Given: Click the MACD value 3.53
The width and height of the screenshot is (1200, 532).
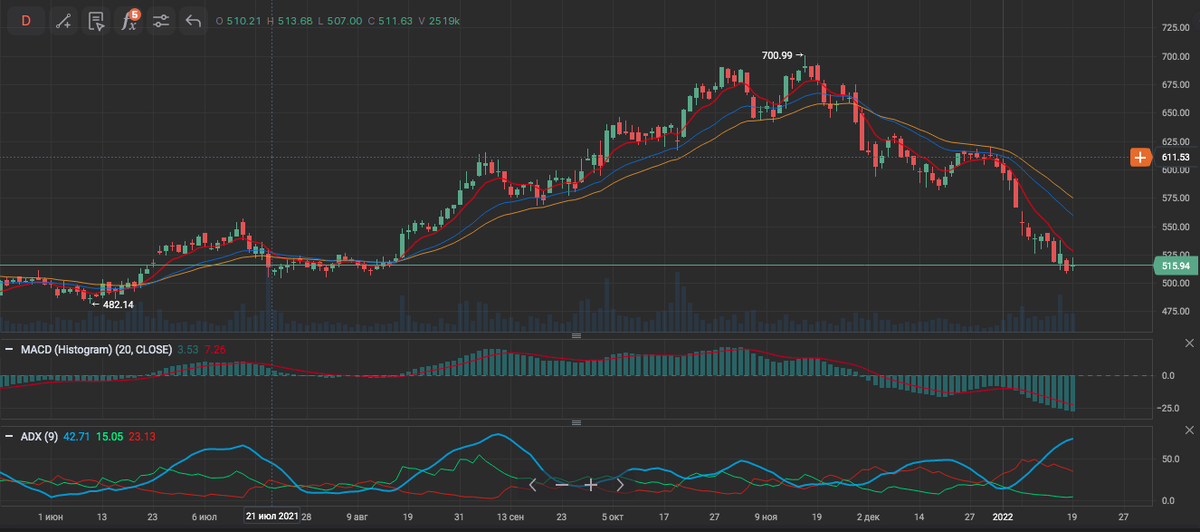Looking at the screenshot, I should [187, 349].
